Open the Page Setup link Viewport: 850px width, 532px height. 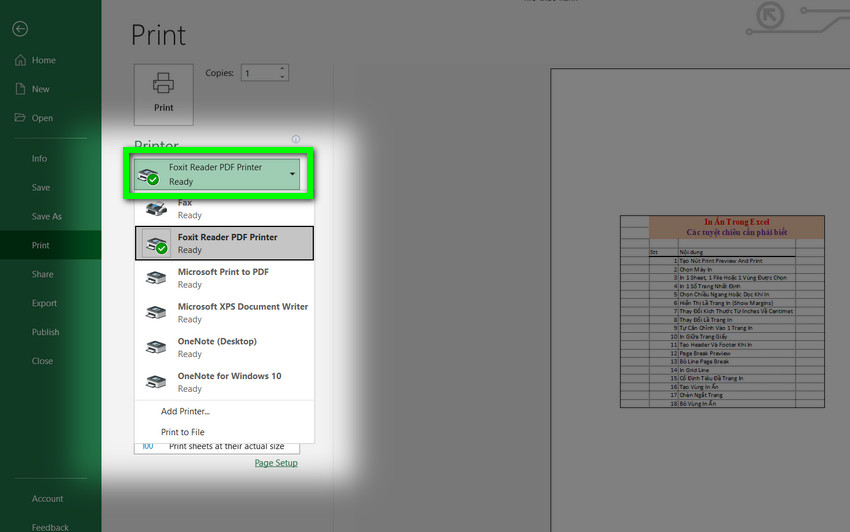pos(276,463)
